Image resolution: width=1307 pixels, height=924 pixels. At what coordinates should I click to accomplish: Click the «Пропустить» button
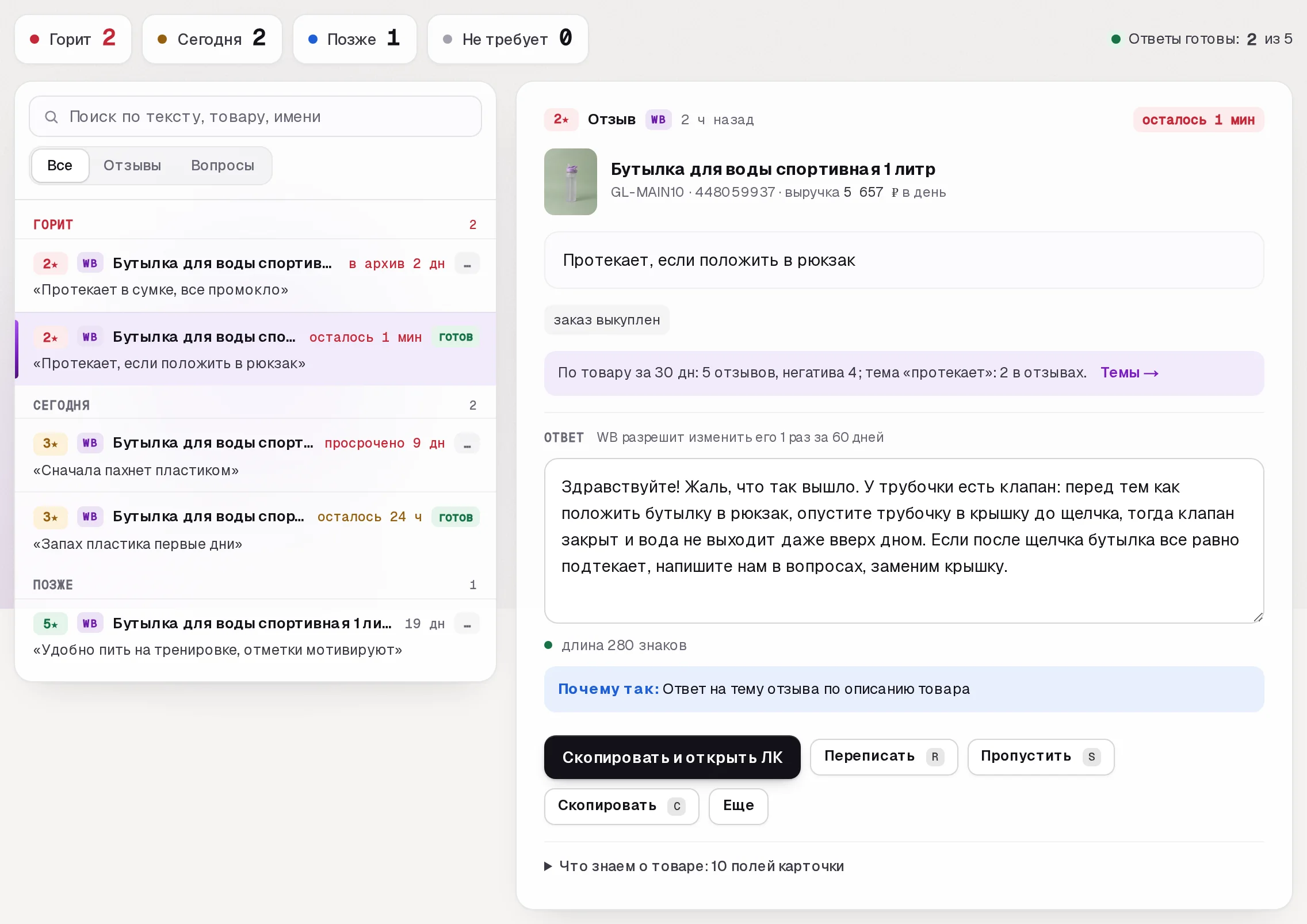click(1041, 757)
